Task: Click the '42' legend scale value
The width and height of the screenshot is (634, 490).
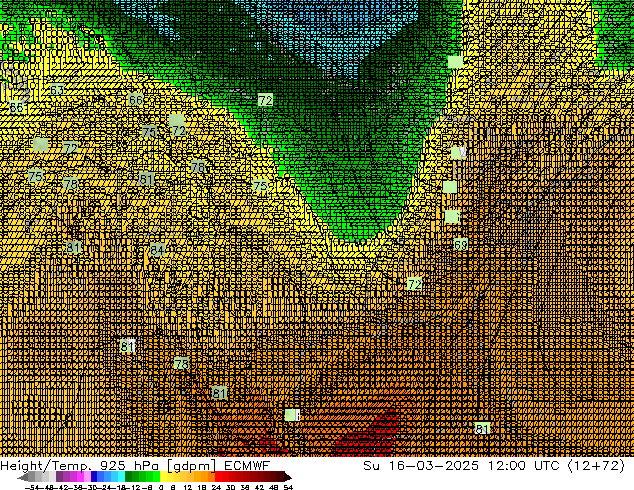Action: pyautogui.click(x=259, y=487)
